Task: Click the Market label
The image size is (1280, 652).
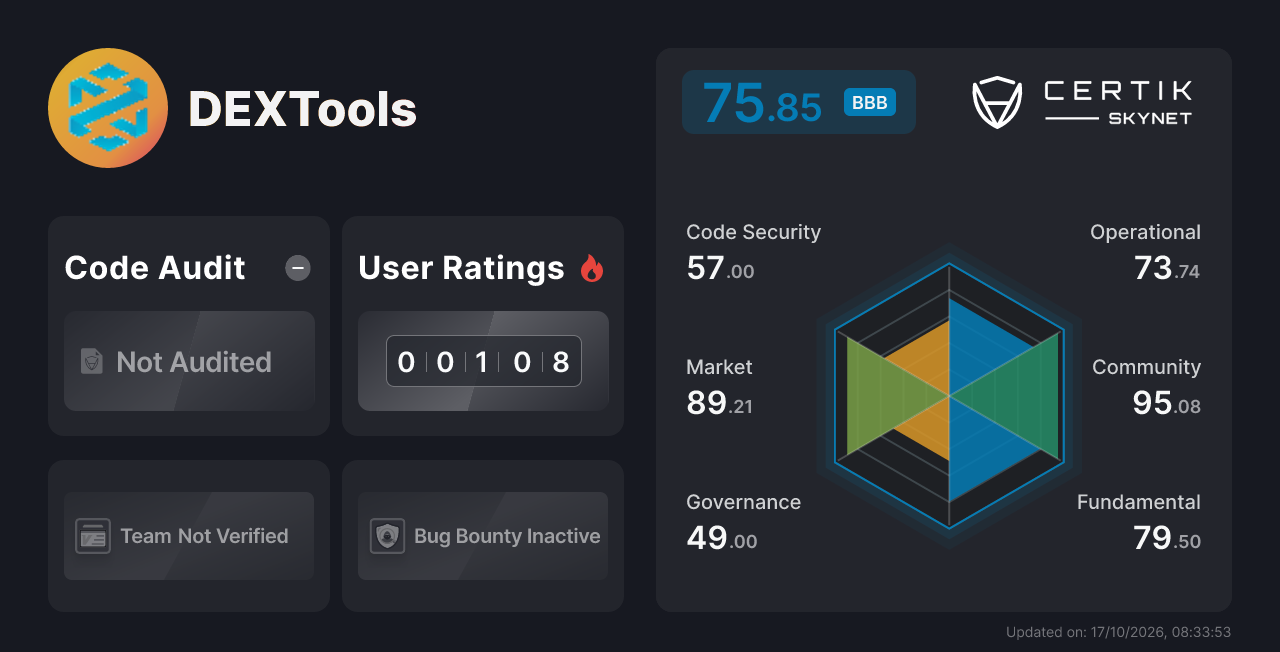Action: (719, 367)
